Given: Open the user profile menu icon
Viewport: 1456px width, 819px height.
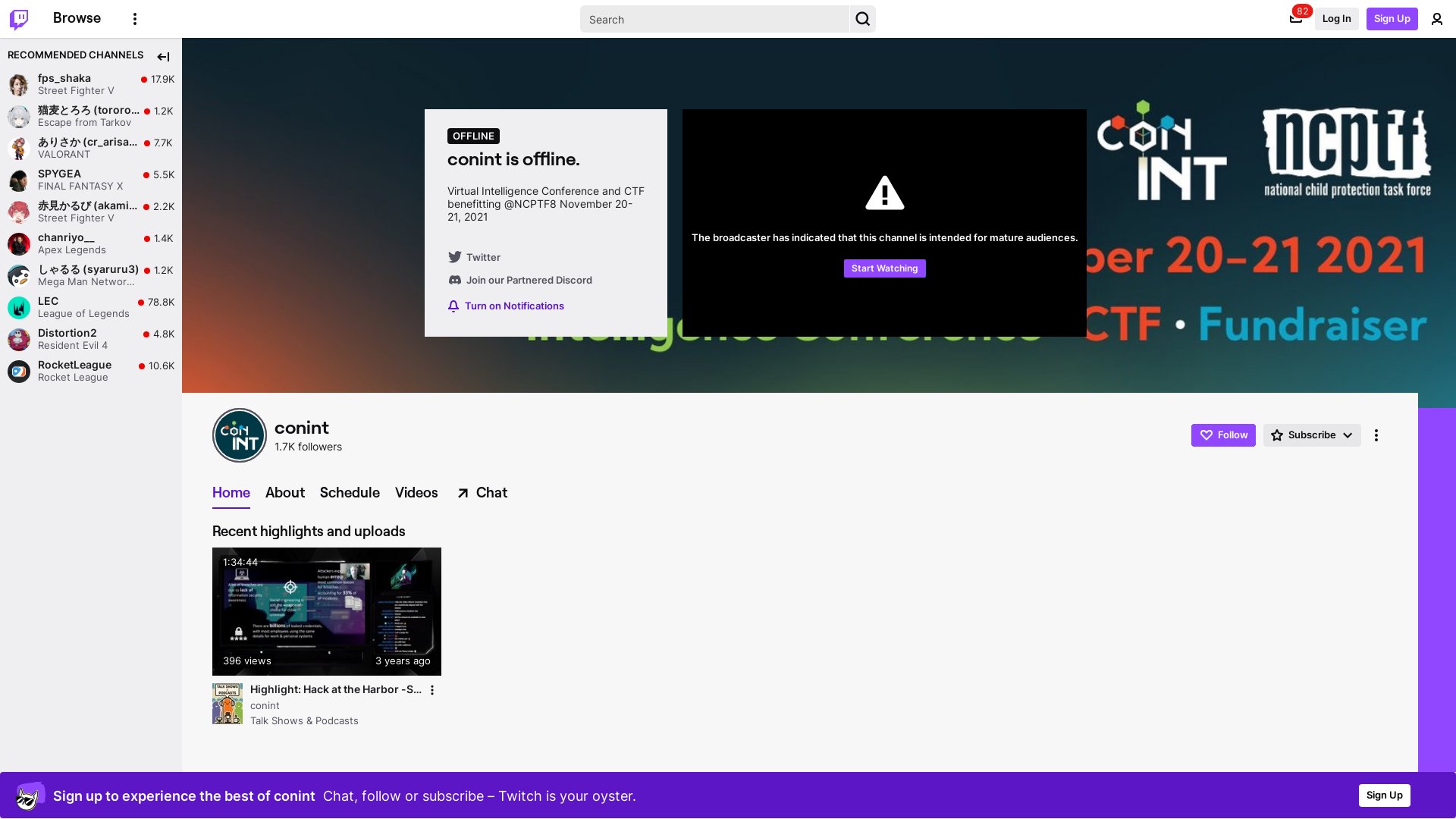Looking at the screenshot, I should pos(1437,19).
